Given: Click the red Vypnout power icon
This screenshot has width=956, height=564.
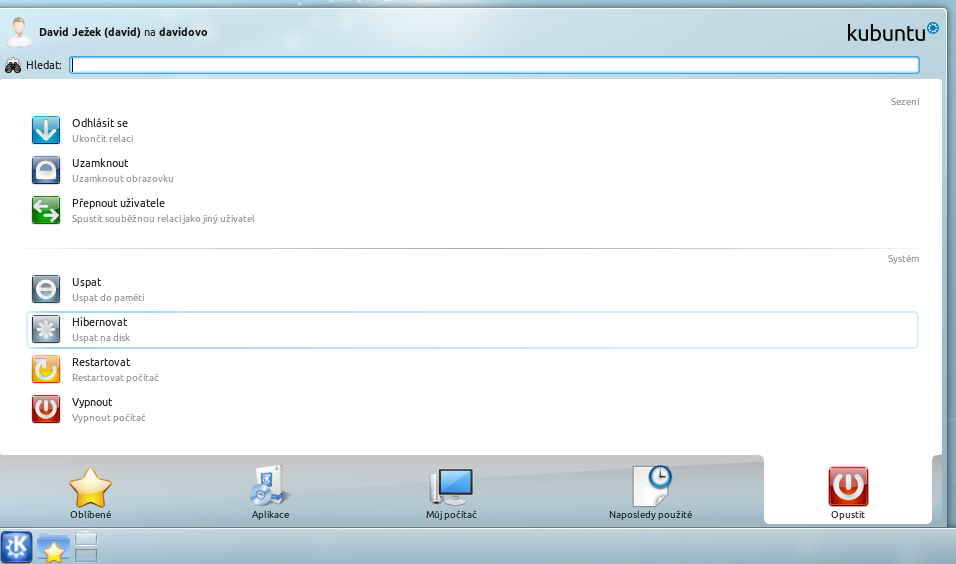Looking at the screenshot, I should point(46,410).
